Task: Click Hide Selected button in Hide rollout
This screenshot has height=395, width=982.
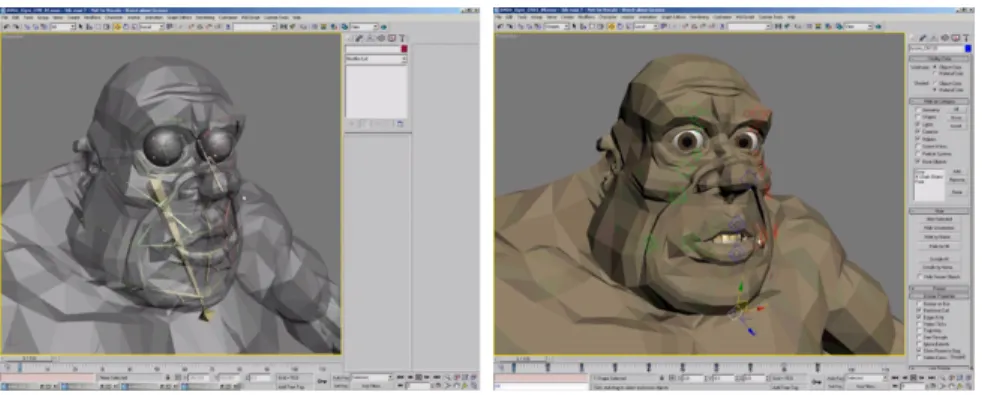Action: [939, 219]
